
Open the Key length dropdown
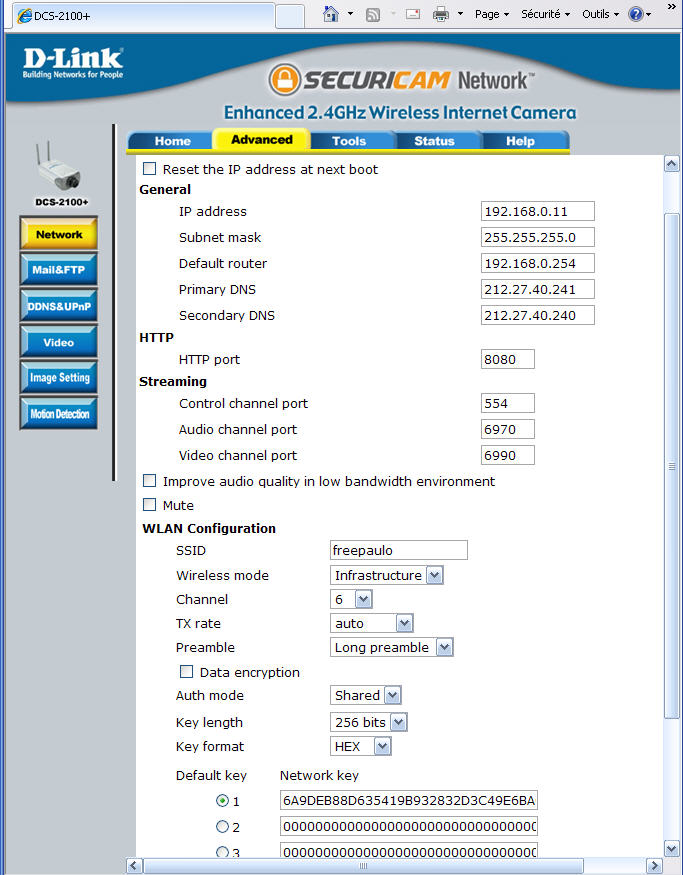[369, 722]
